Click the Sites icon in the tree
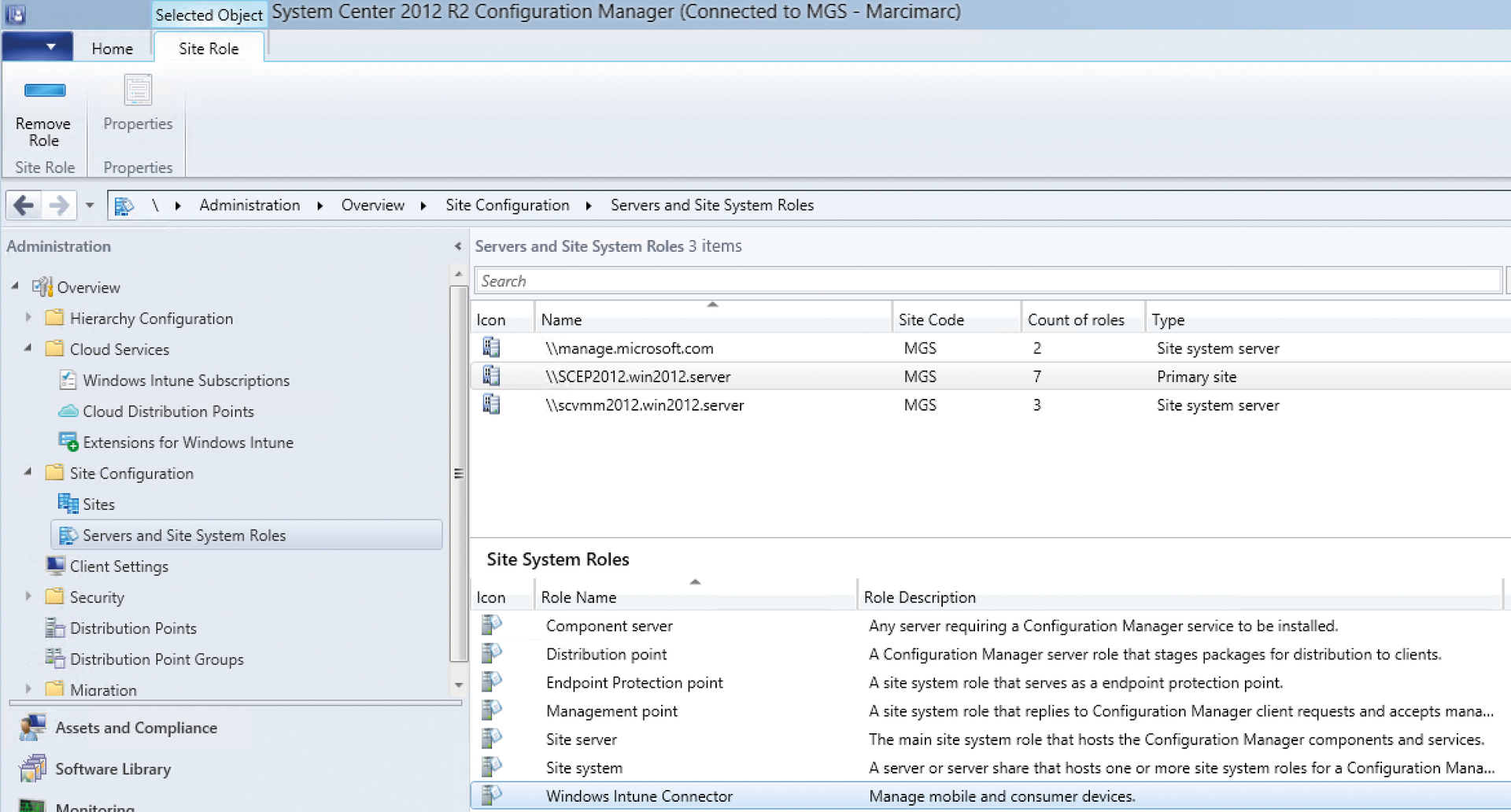This screenshot has width=1511, height=812. coord(66,504)
